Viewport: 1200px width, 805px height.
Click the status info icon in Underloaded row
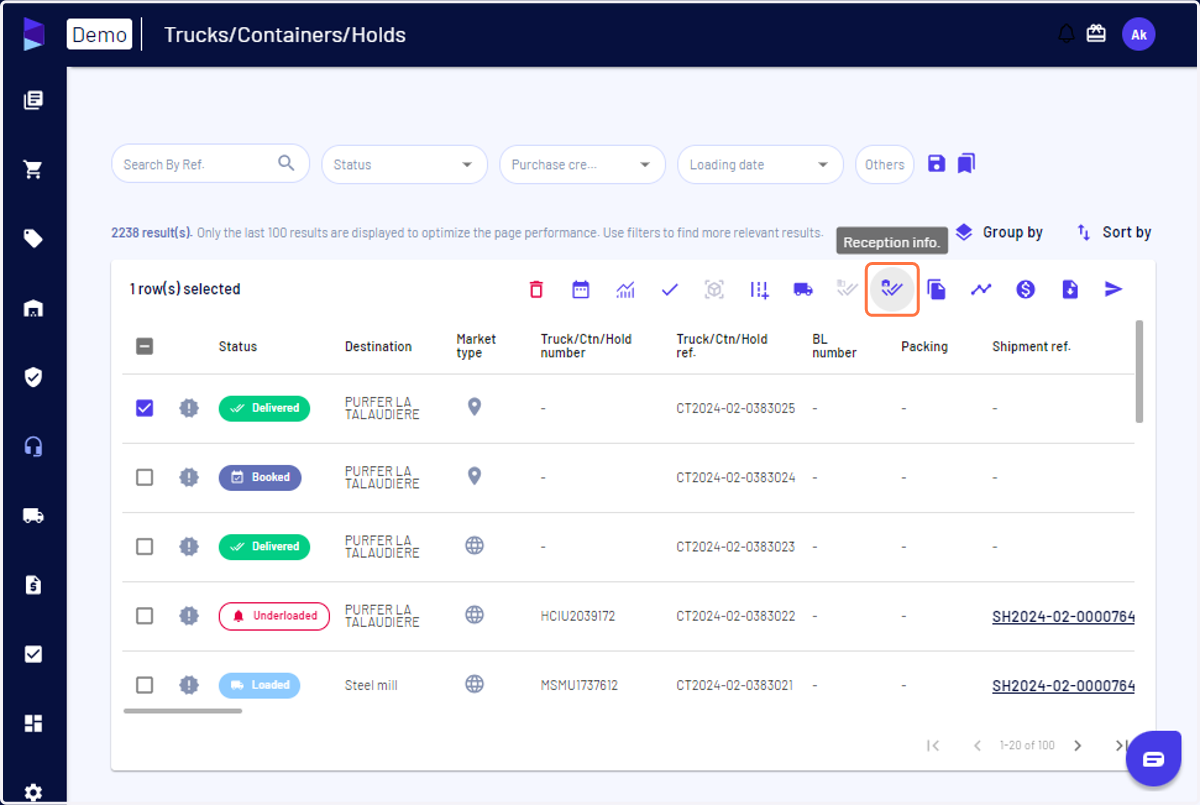189,616
